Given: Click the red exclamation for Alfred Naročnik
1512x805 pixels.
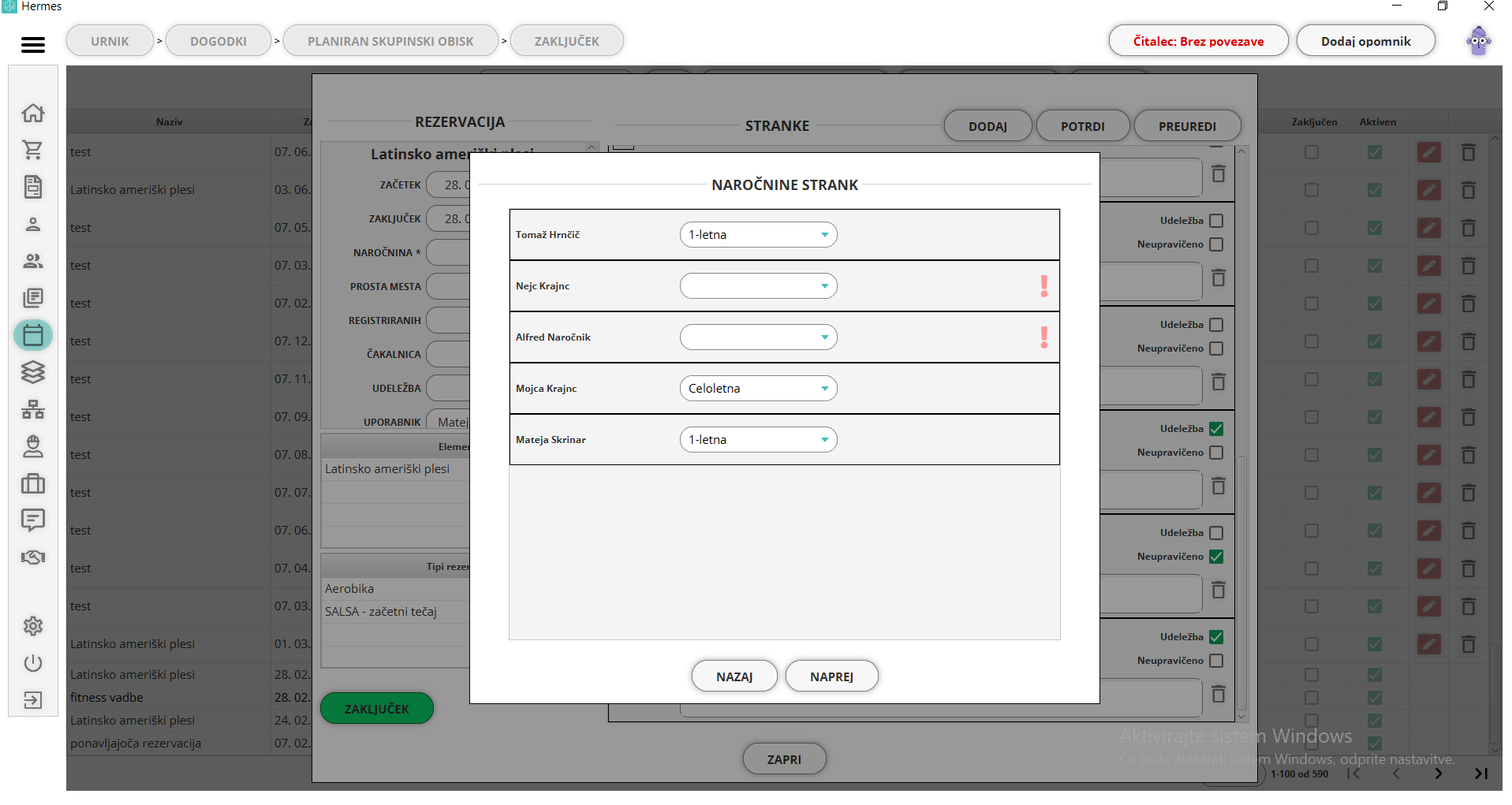Looking at the screenshot, I should point(1044,337).
